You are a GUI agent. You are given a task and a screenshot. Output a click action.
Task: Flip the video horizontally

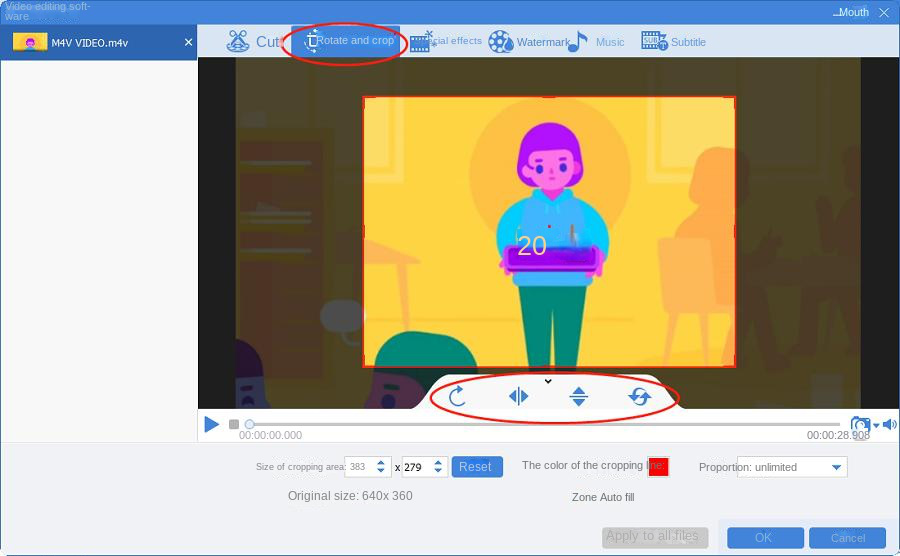click(x=518, y=396)
